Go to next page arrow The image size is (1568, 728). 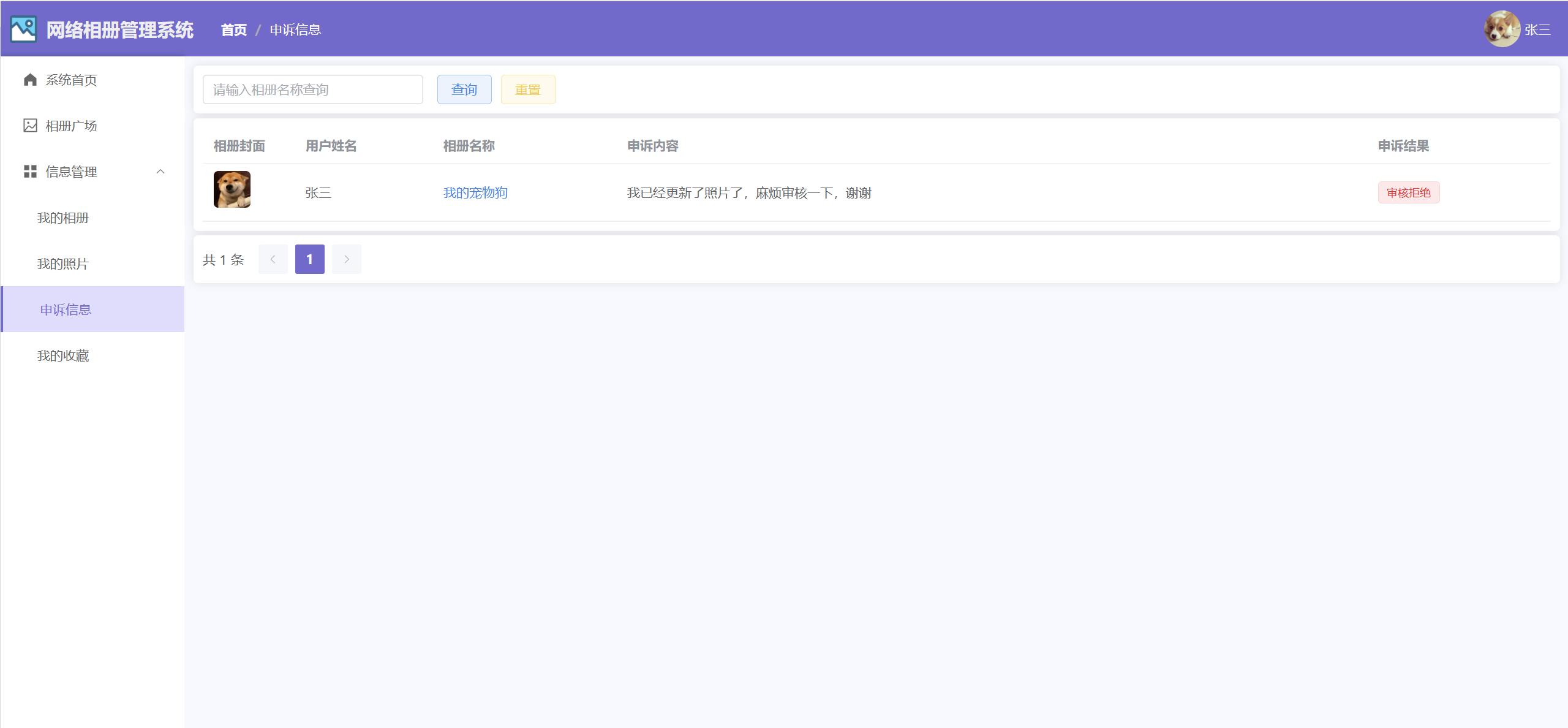tap(347, 259)
